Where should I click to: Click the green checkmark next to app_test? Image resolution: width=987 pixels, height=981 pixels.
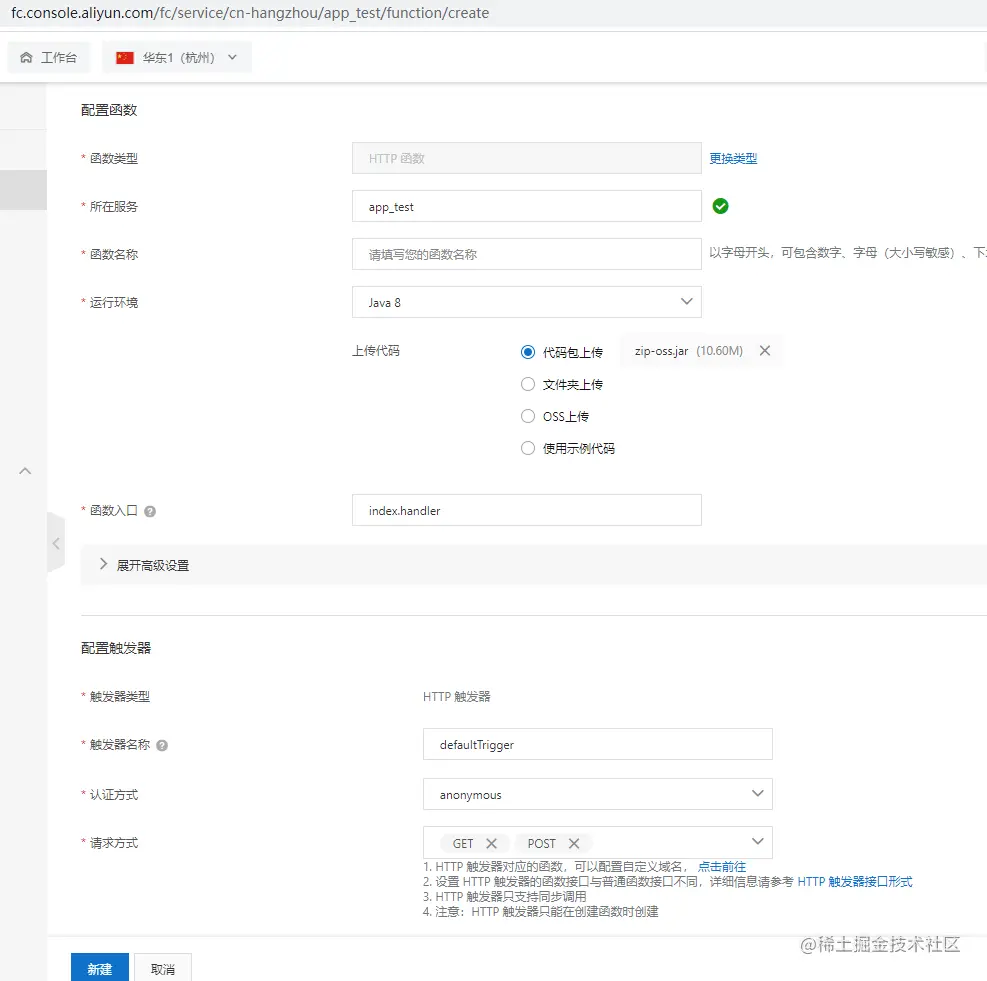720,206
